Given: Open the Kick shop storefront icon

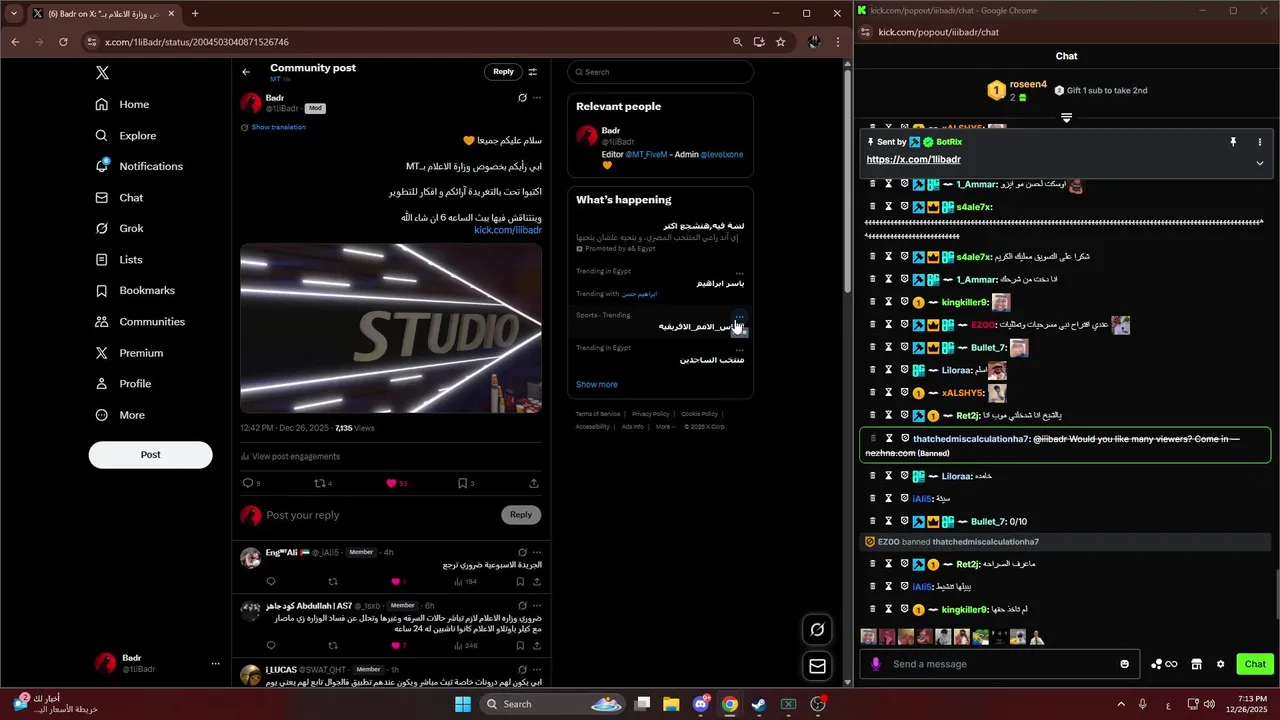Looking at the screenshot, I should (x=1195, y=664).
